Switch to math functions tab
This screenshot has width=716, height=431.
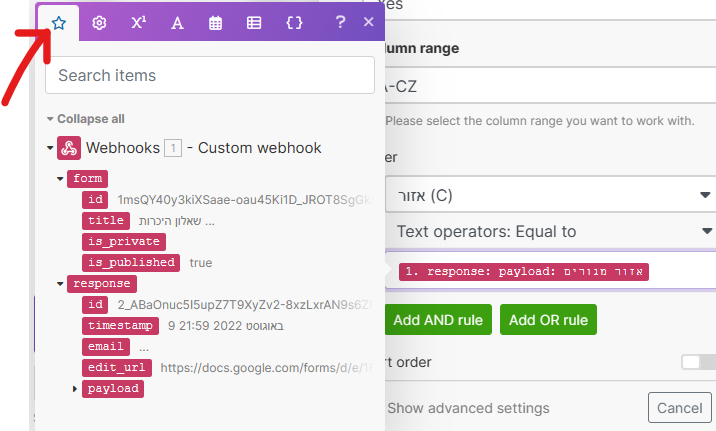coord(138,22)
